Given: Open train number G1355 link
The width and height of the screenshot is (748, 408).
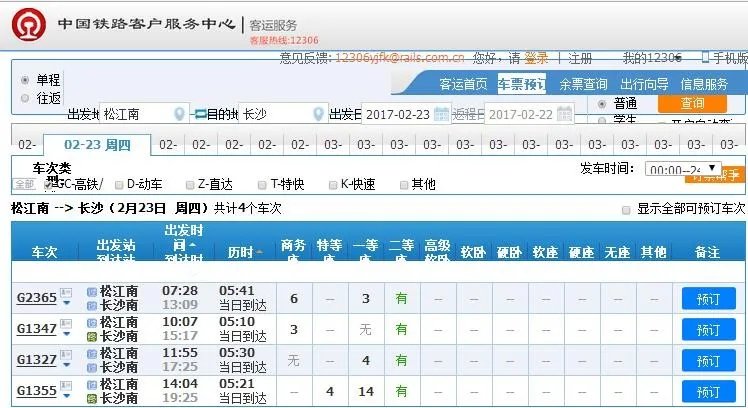Looking at the screenshot, I should point(37,391).
